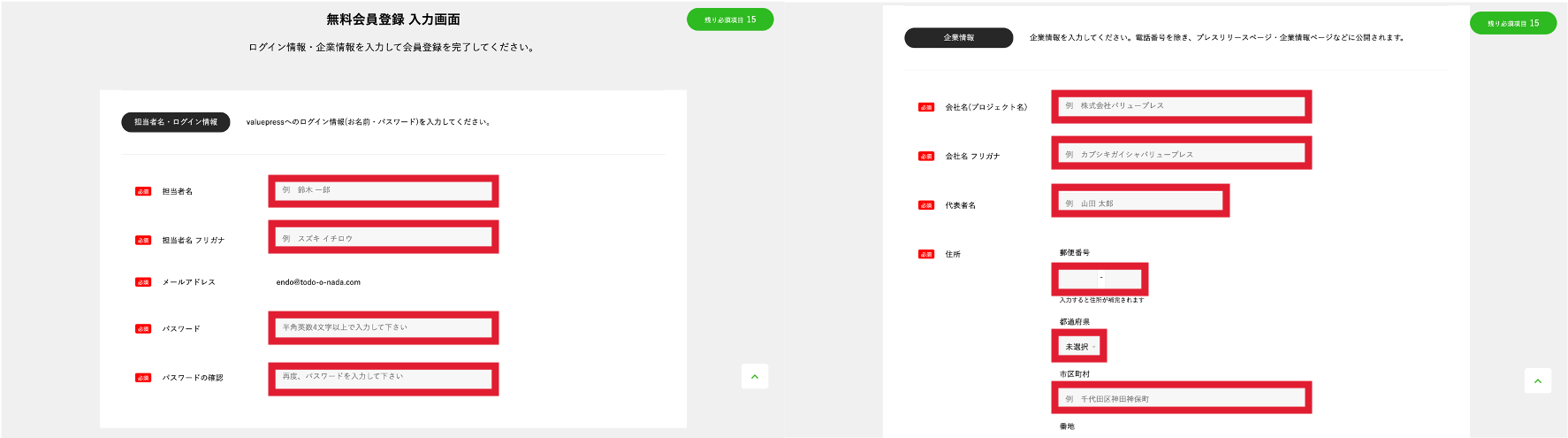Focus the 市区町村 input field
1568x438 pixels.
[1181, 398]
